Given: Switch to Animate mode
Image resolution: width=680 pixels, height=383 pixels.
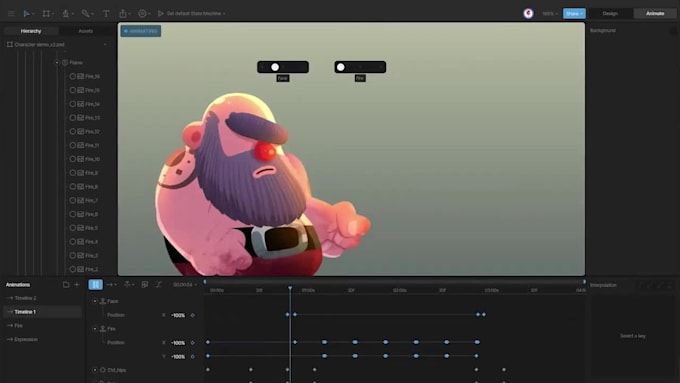Looking at the screenshot, I should click(x=655, y=13).
